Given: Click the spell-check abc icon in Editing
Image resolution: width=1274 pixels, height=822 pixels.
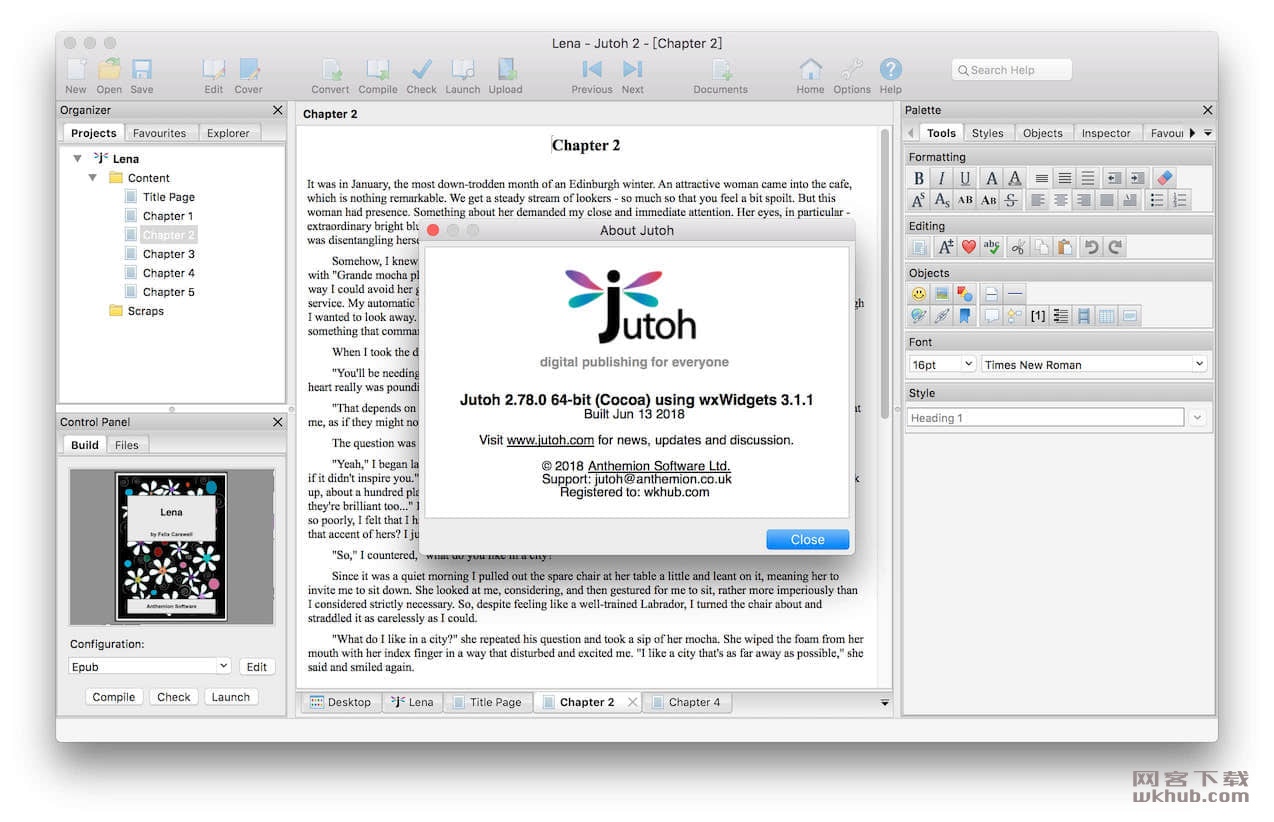Looking at the screenshot, I should pos(992,247).
